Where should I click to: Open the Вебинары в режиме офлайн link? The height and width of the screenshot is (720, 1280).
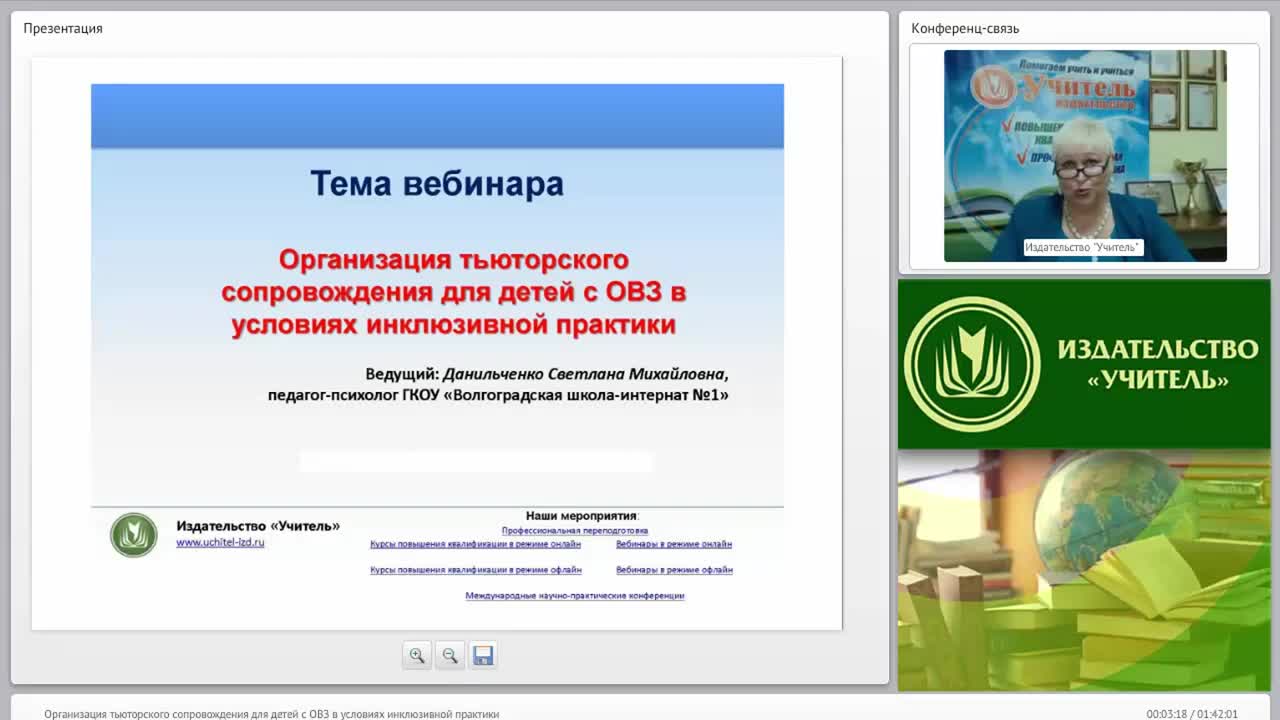tap(674, 570)
